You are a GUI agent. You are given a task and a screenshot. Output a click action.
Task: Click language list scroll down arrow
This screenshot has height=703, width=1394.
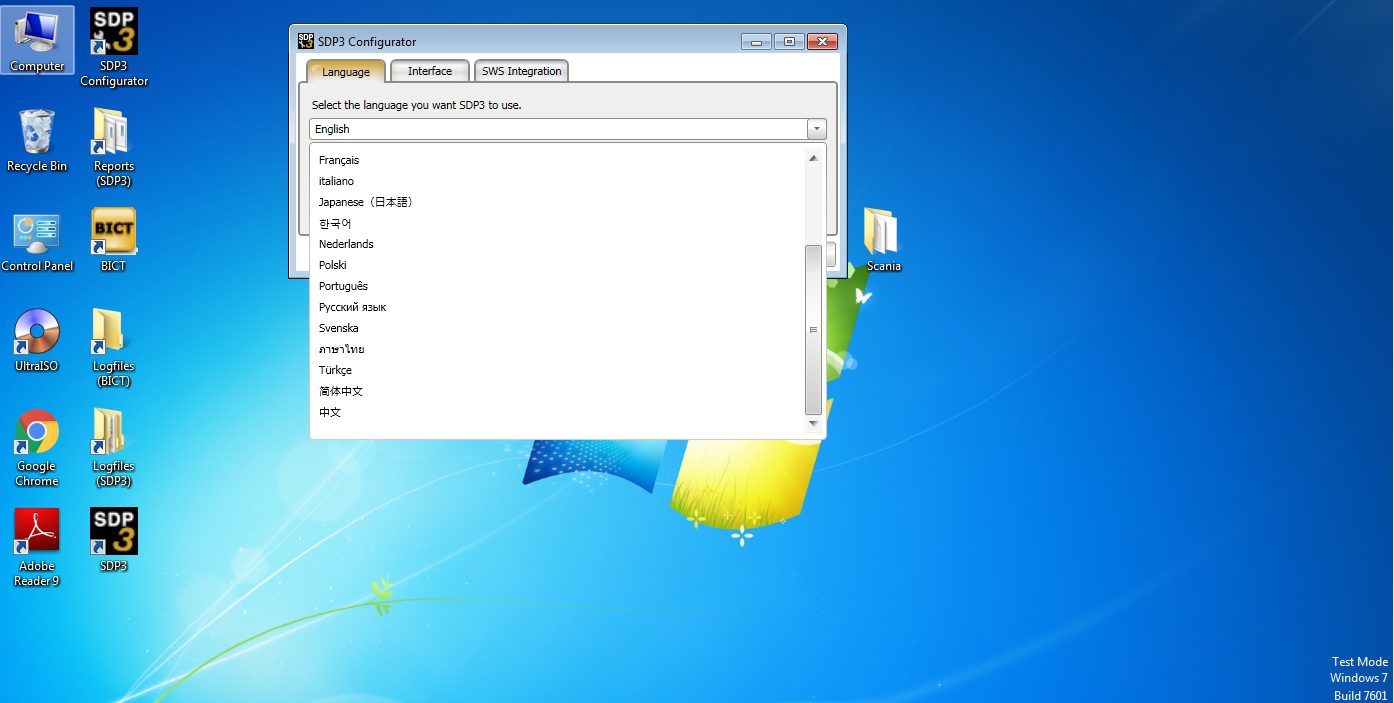click(813, 424)
